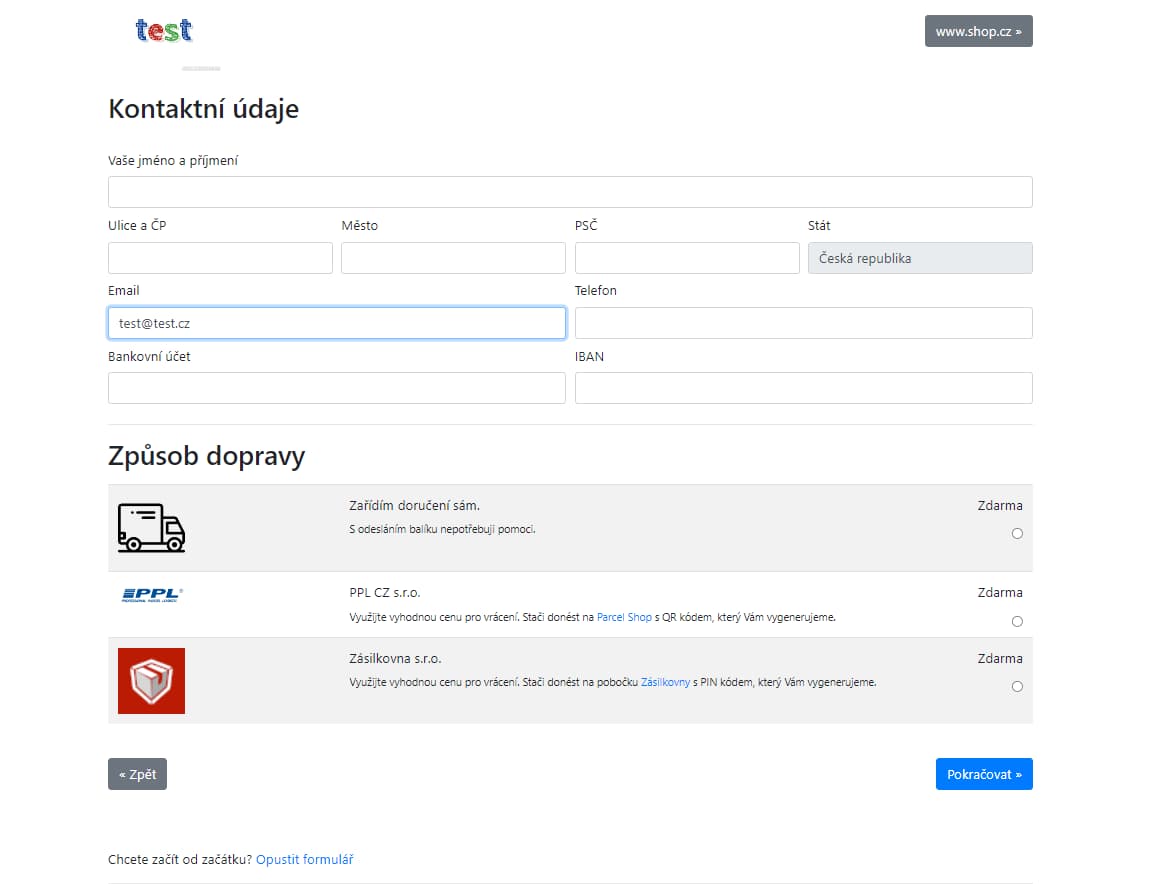Image resolution: width=1172 pixels, height=884 pixels.
Task: Click into the Ulice a ČP field
Action: [x=220, y=258]
